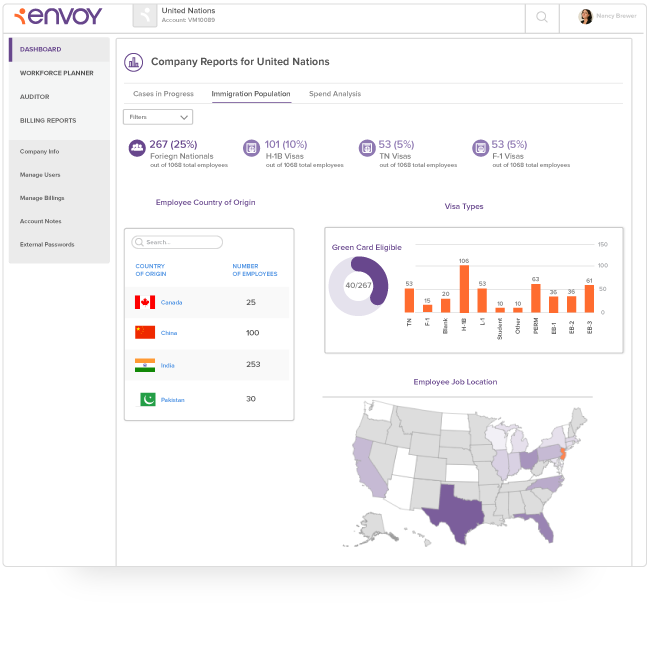The image size is (650, 672).
Task: Click the TN bar in Visa Types chart
Action: [x=409, y=300]
